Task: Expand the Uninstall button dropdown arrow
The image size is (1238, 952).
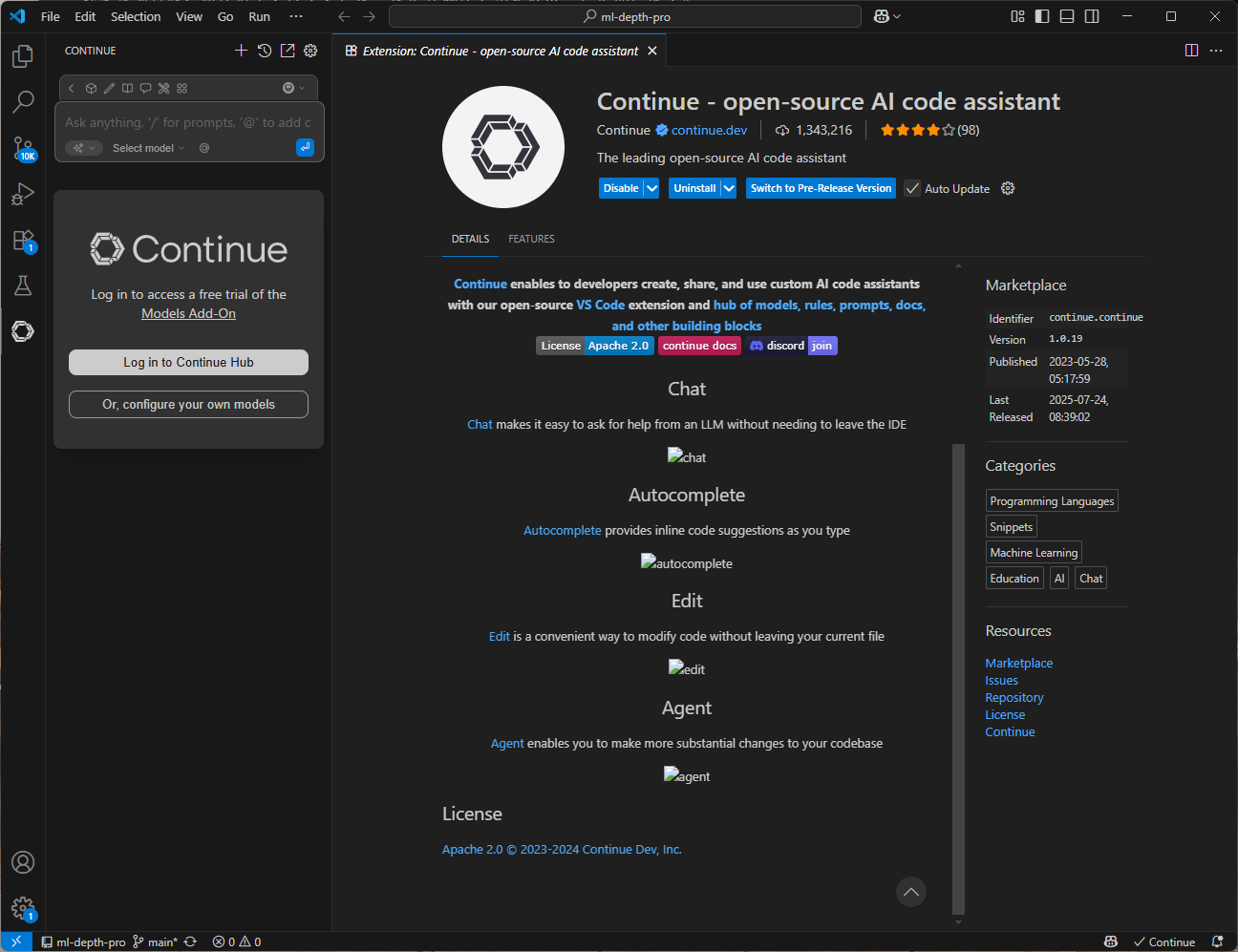Action: [x=729, y=188]
